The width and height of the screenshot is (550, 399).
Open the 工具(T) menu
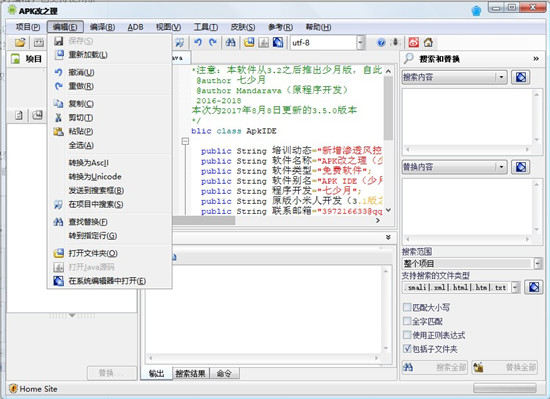coord(206,27)
